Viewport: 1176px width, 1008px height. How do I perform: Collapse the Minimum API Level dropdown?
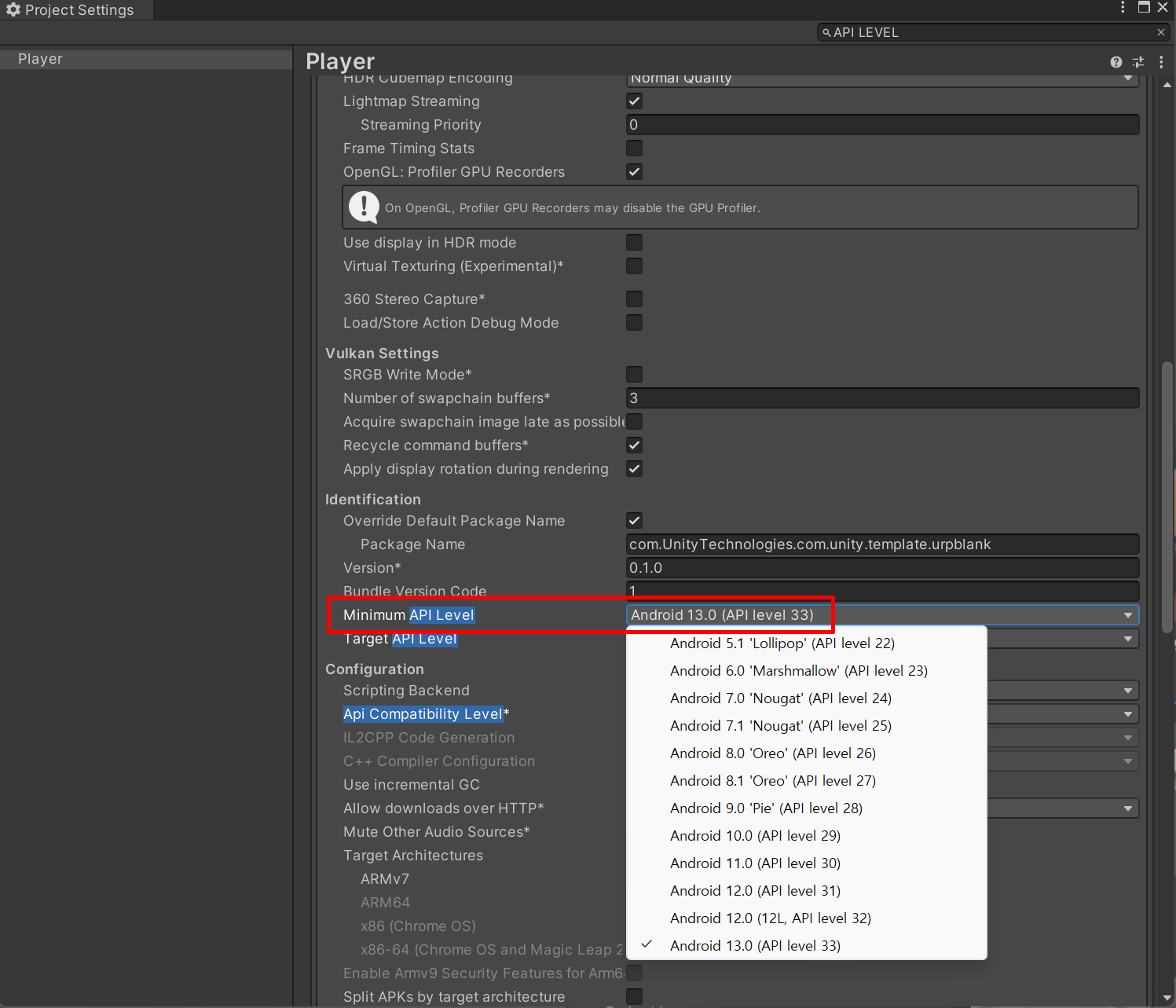click(1127, 615)
